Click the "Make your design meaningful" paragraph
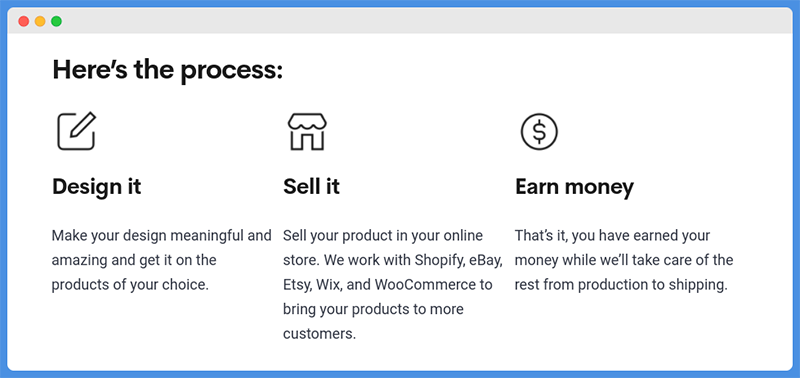This screenshot has width=800, height=378. (x=162, y=260)
